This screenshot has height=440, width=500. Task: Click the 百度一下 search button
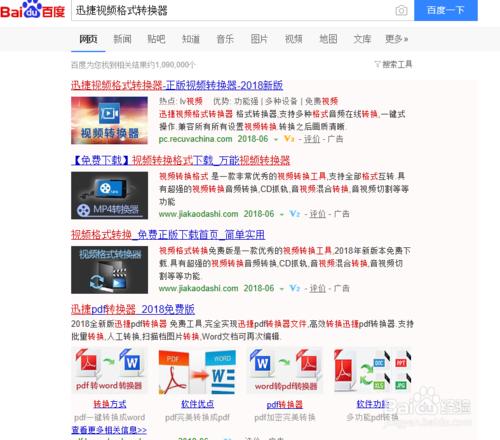[446, 10]
